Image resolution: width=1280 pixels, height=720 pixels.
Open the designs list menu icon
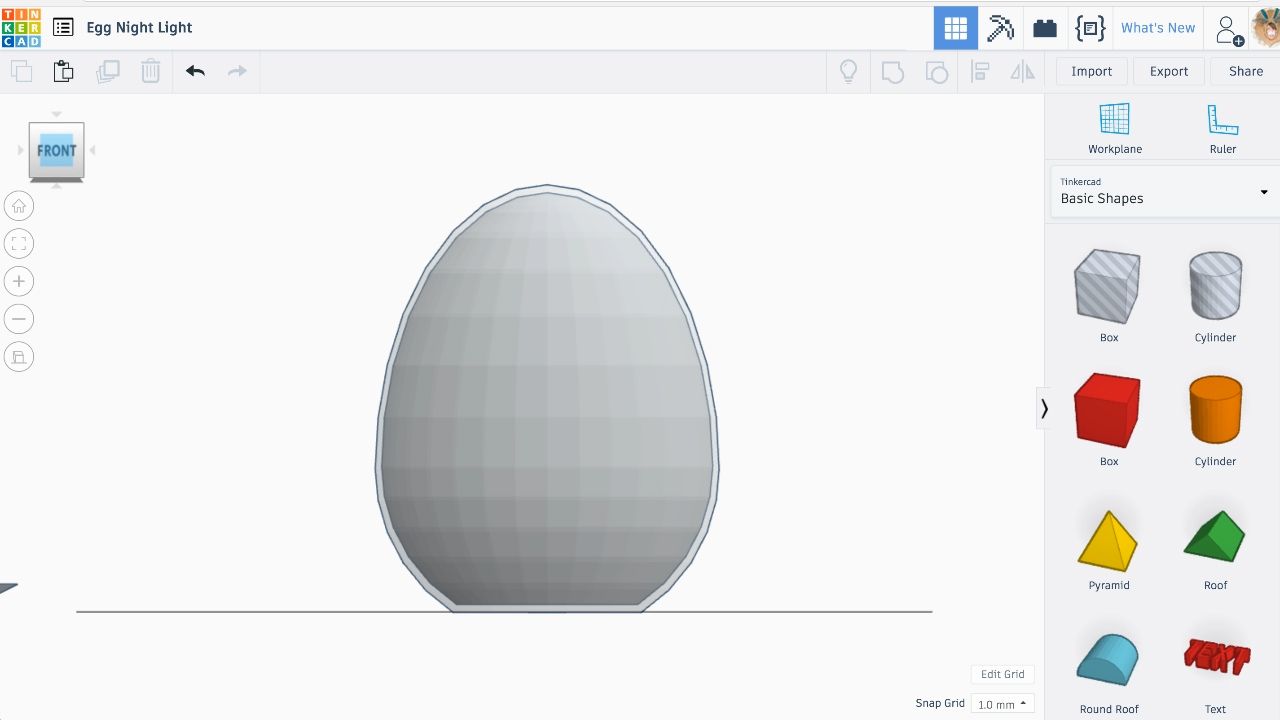63,28
